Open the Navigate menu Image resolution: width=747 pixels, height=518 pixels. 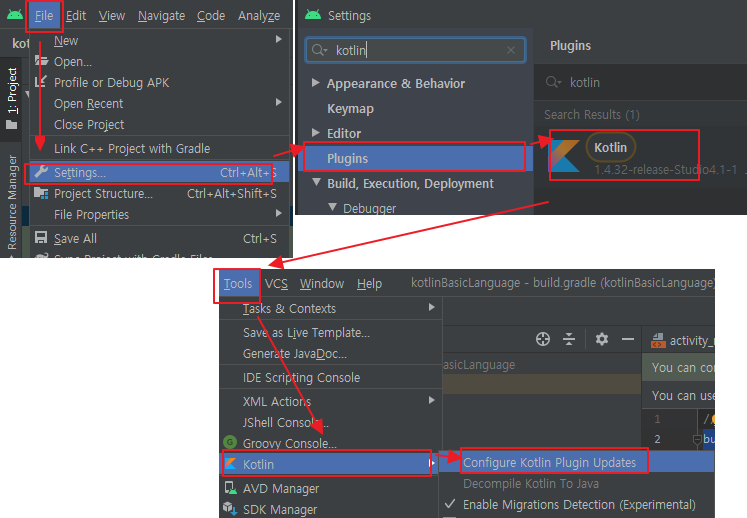pyautogui.click(x=161, y=16)
